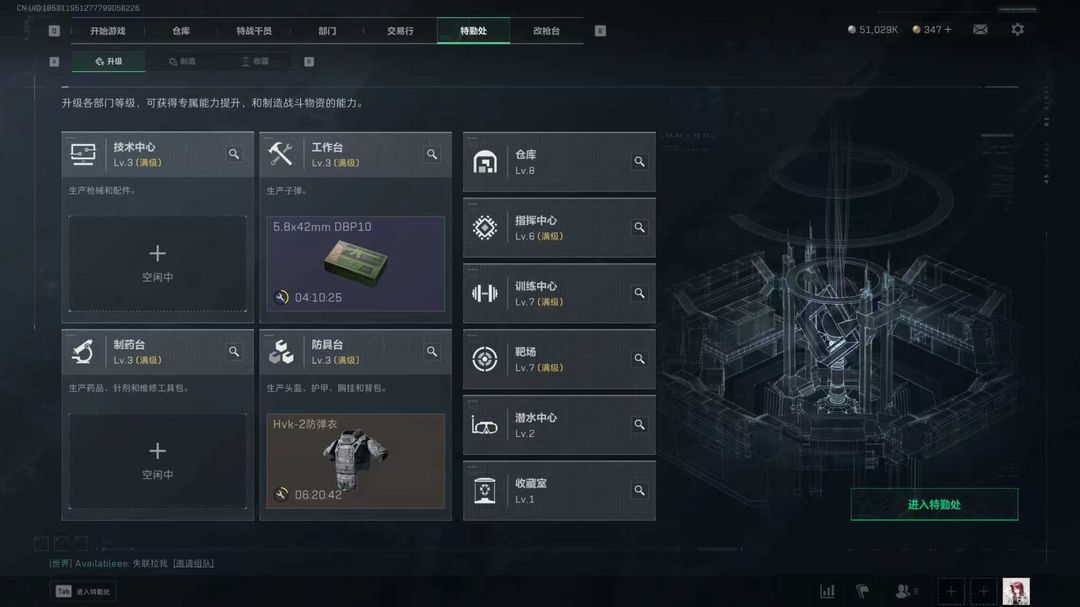The image size is (1080, 607).
Task: Add production in idle 技术中心 slot
Action: (158, 263)
